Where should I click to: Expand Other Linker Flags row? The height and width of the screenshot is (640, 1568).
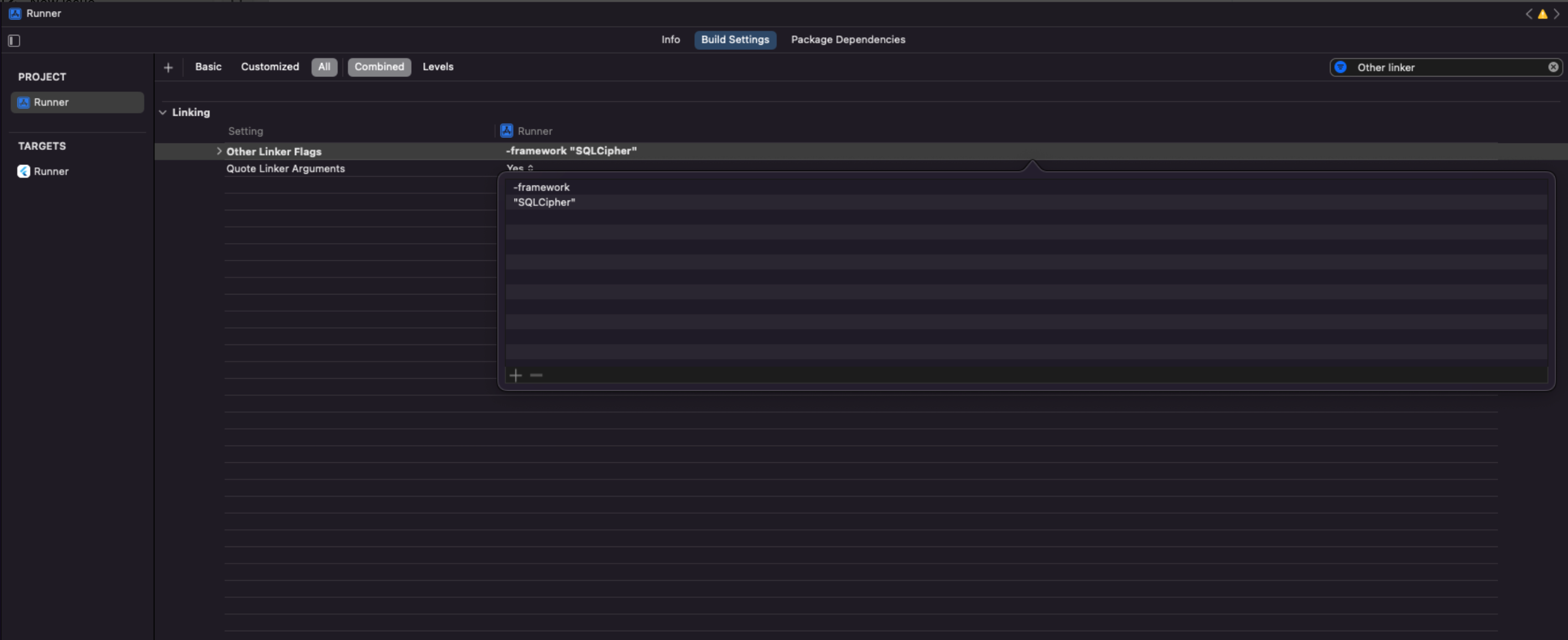tap(219, 151)
